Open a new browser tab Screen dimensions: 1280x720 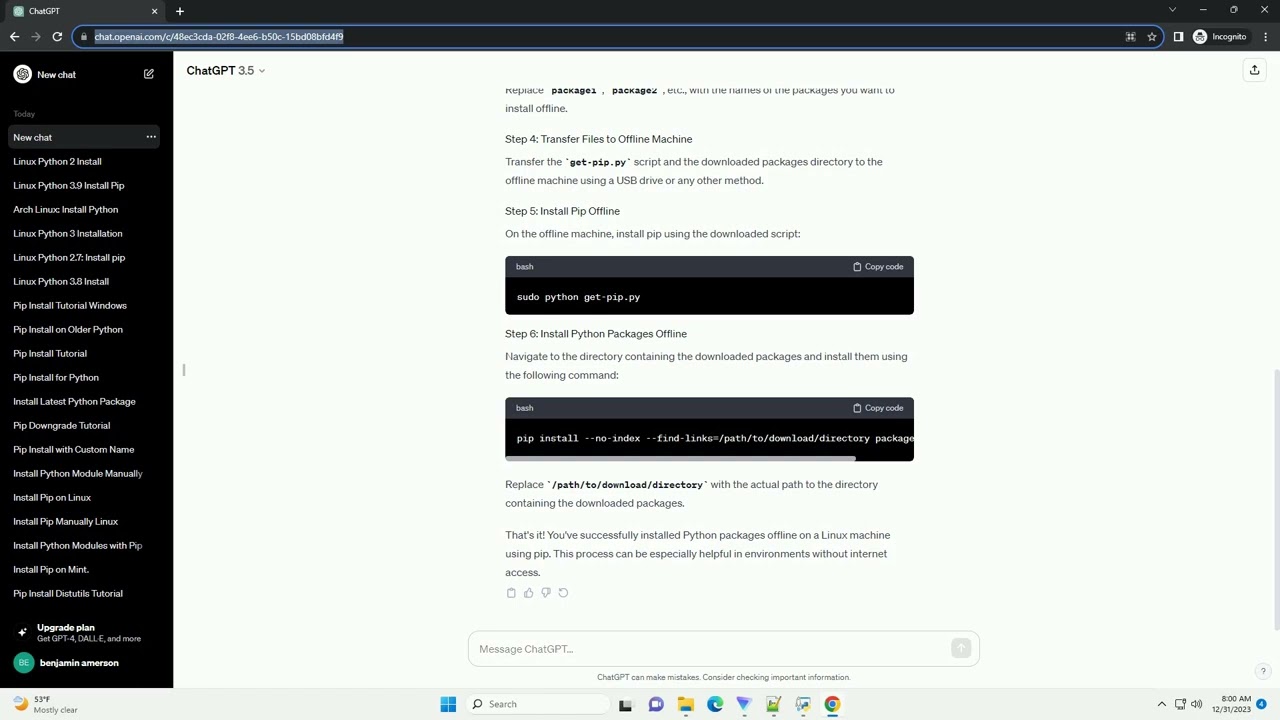coord(180,11)
